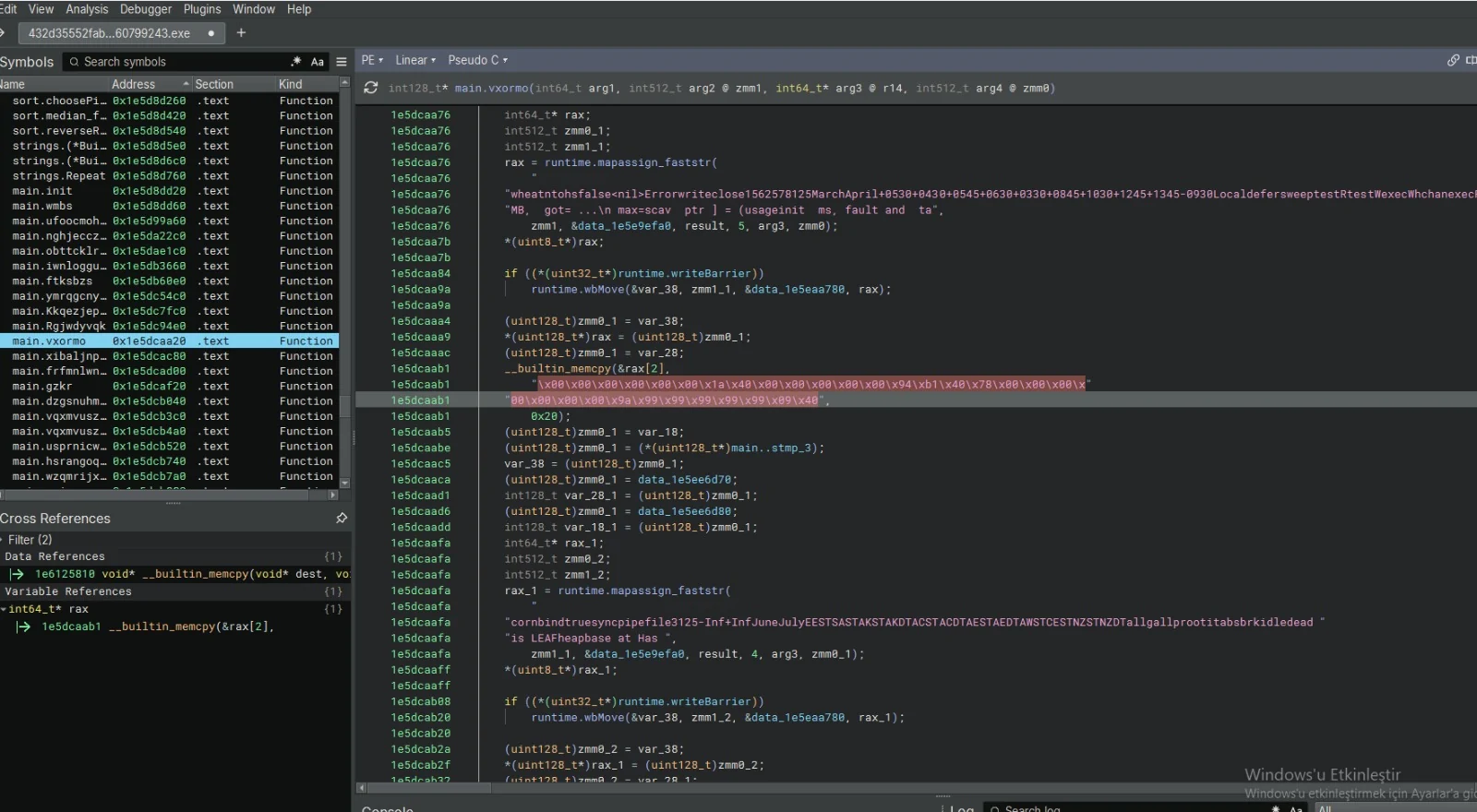
Task: Open the Pseudo C language dropdown
Action: (478, 60)
